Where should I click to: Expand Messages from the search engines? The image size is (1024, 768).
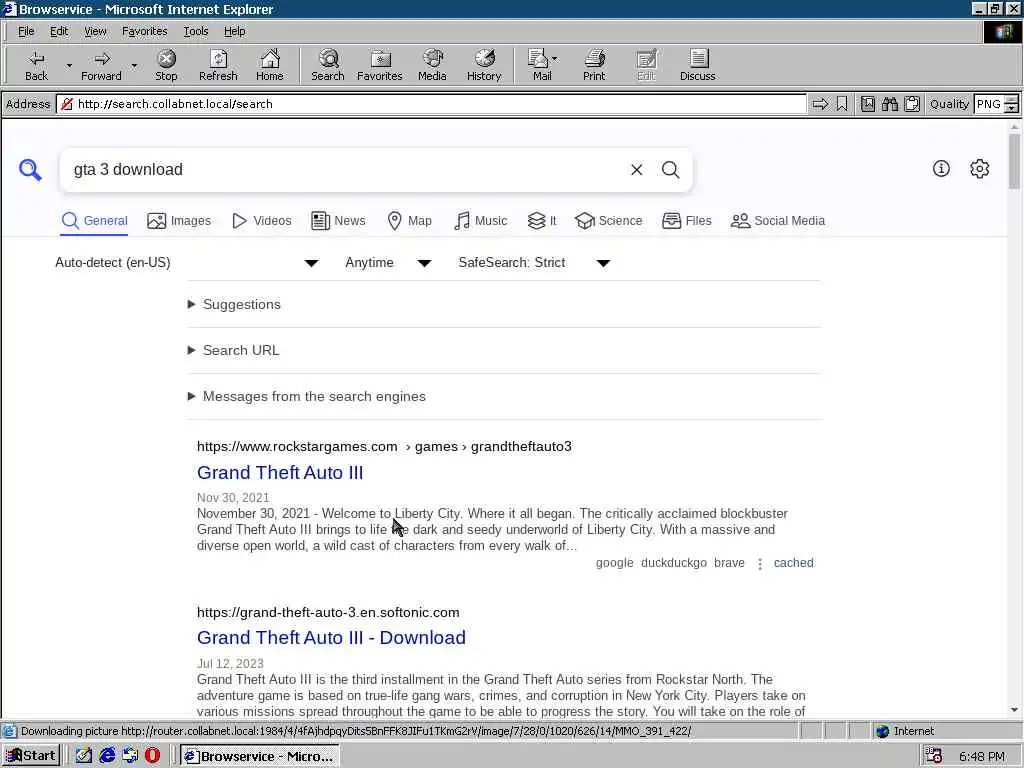coord(307,396)
